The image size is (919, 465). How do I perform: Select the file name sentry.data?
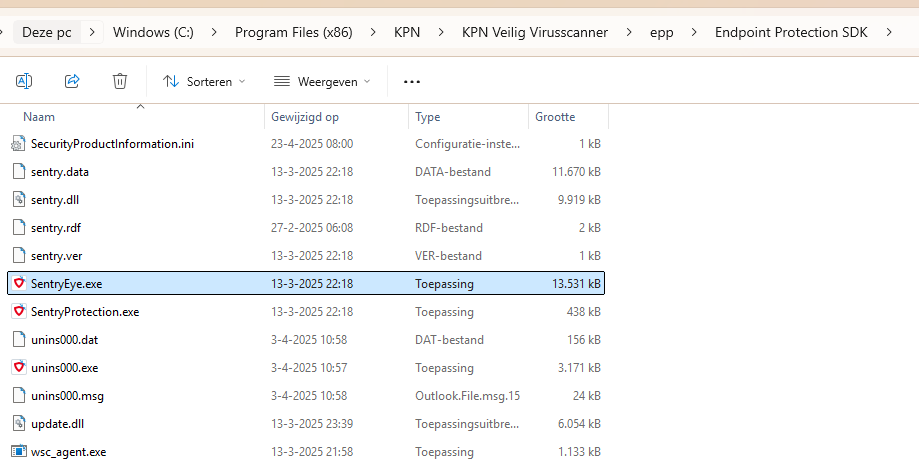pyautogui.click(x=60, y=172)
